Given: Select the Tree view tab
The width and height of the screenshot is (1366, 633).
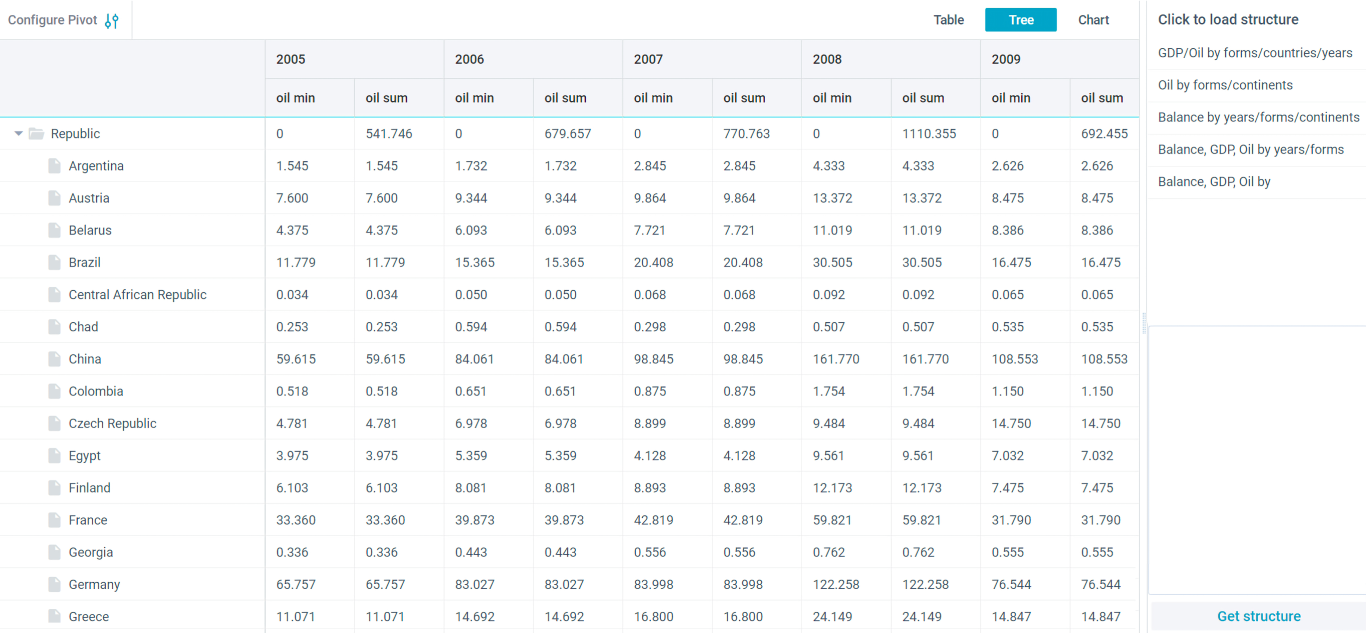Looking at the screenshot, I should point(1020,20).
